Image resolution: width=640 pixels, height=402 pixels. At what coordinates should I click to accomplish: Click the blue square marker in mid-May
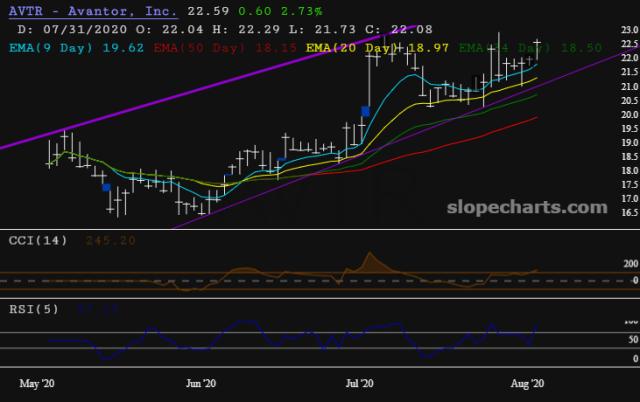106,187
